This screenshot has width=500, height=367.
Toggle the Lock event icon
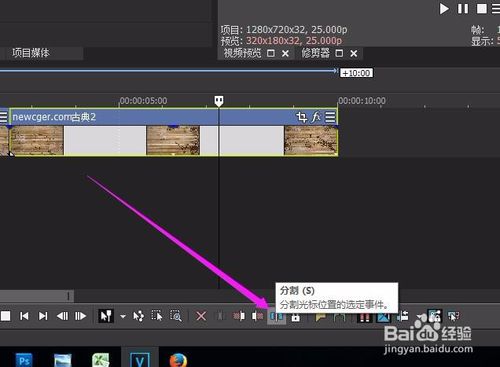(295, 317)
